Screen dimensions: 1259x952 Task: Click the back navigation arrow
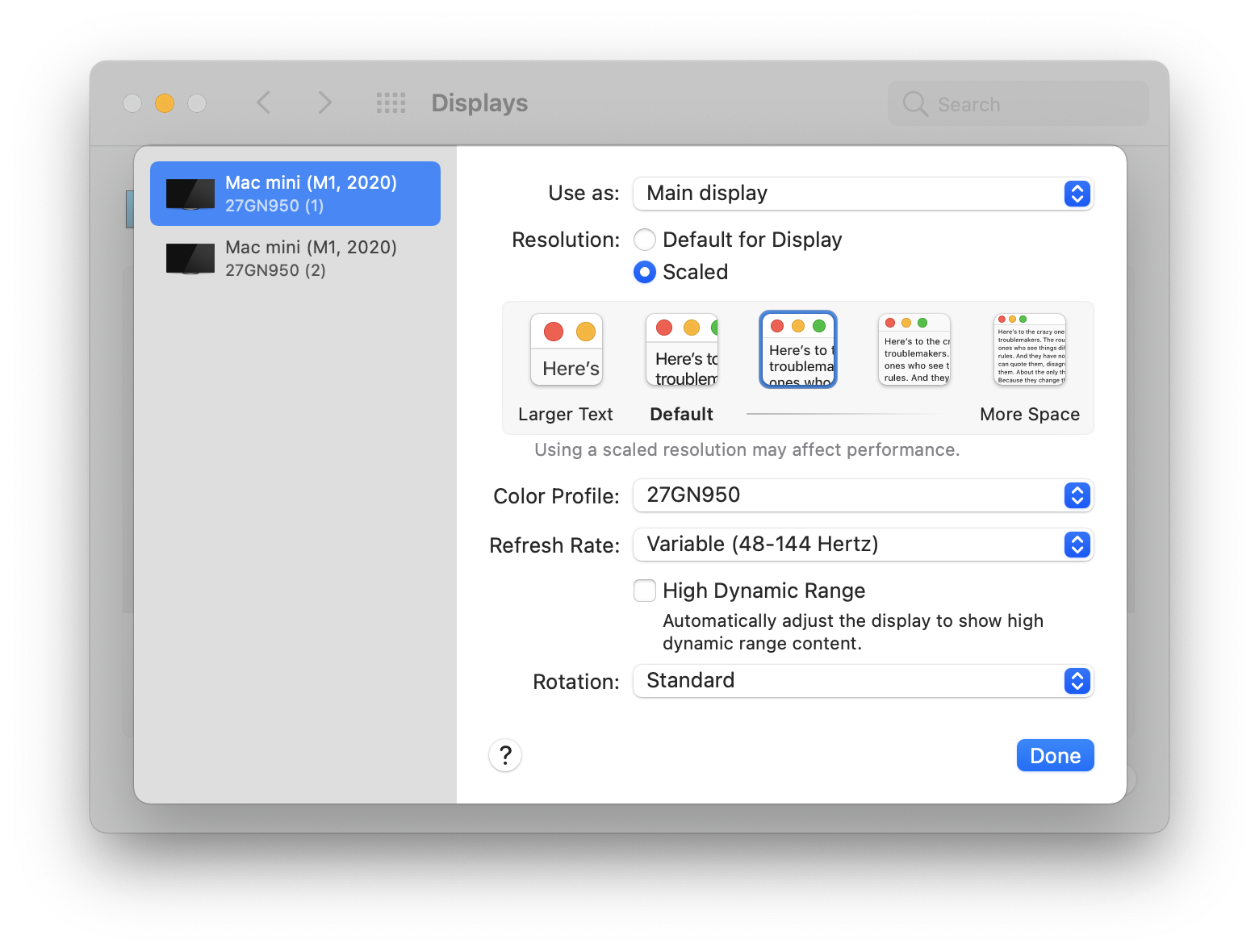pos(263,102)
